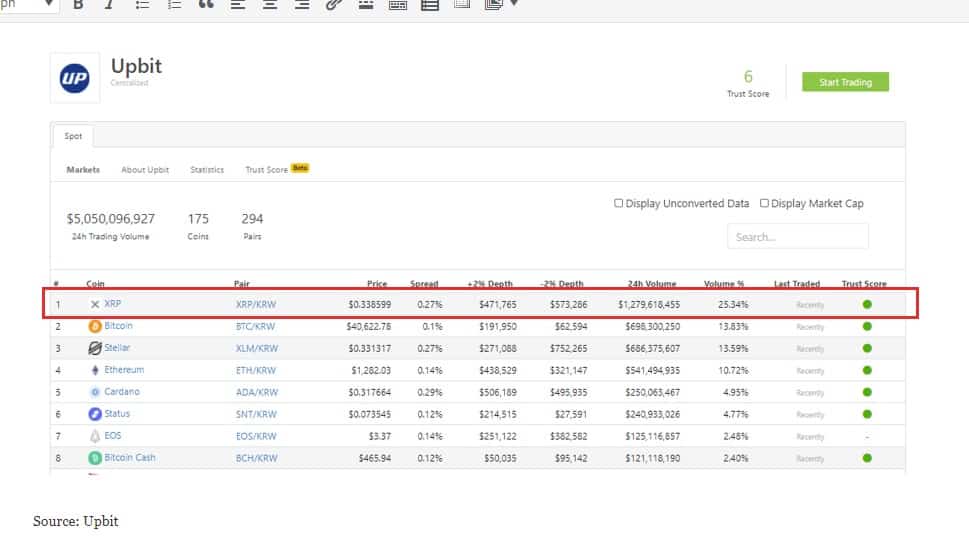Toggle the toolbar with the keyboard icon
Image resolution: width=969 pixels, height=545 pixels.
(397, 5)
